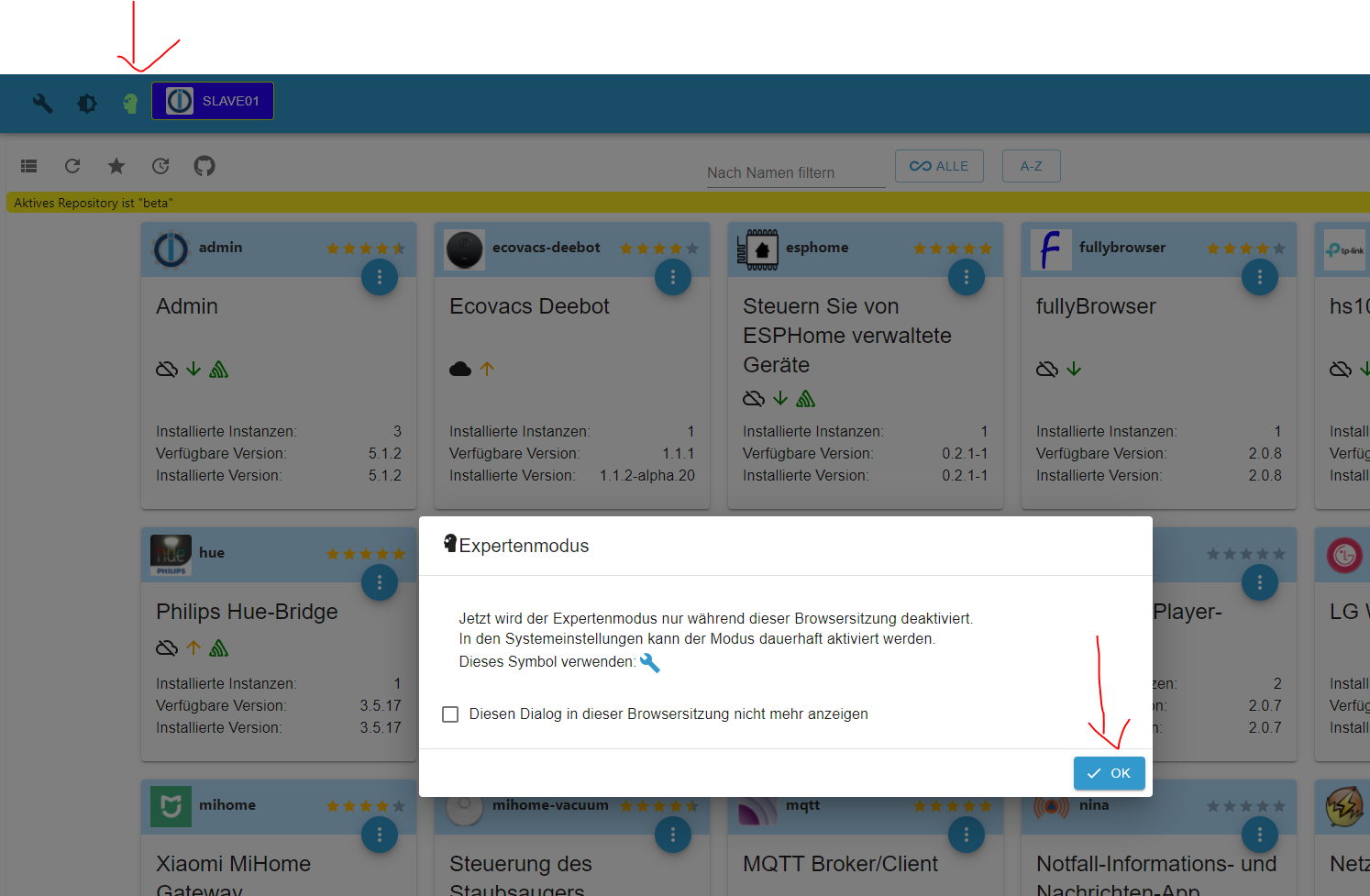Click '1.1.2-alpha.20' installed version value

[647, 476]
